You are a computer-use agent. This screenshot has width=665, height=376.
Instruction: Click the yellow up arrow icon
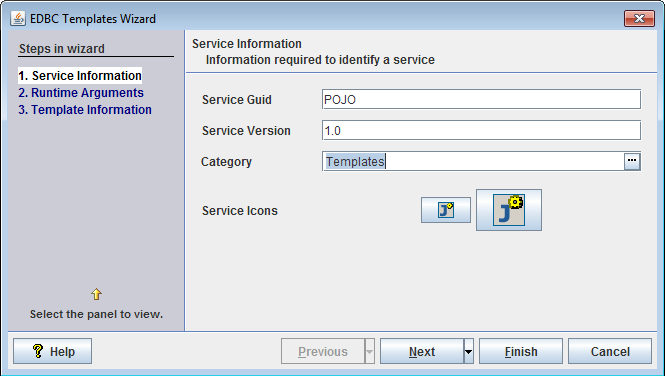point(96,294)
